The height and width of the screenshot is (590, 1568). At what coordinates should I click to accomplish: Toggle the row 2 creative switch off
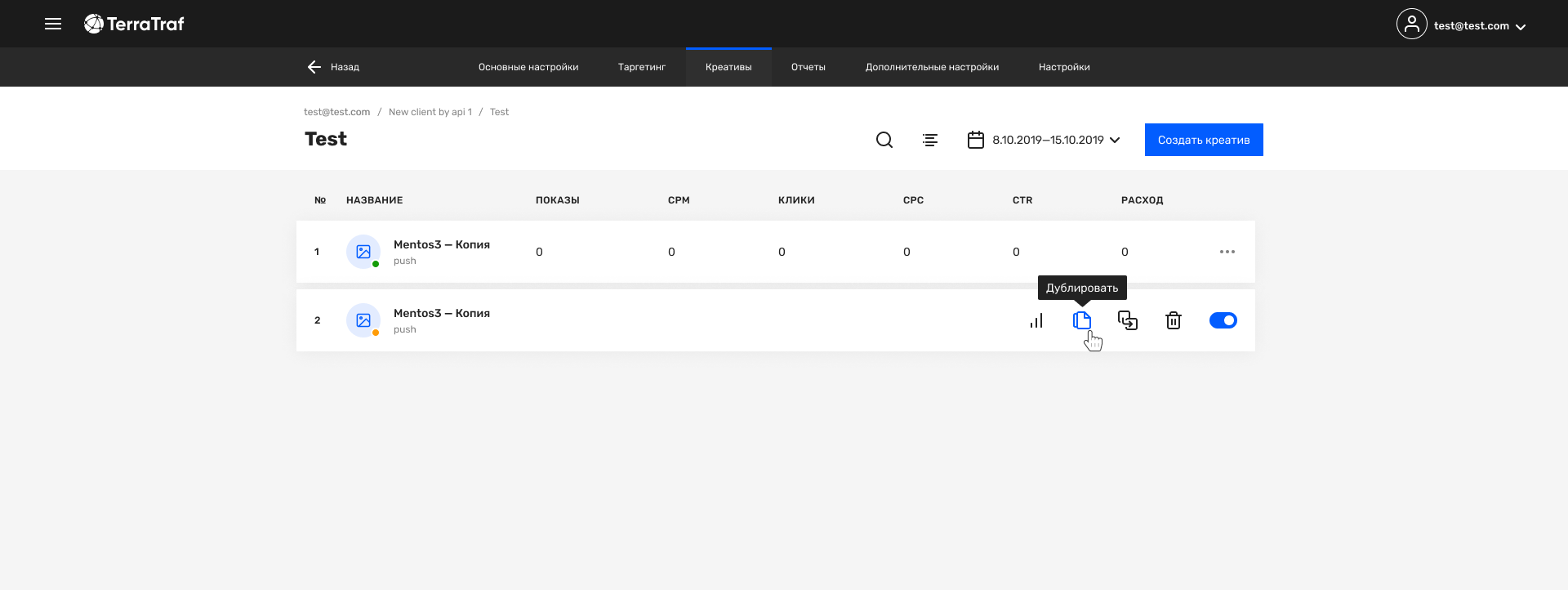(x=1223, y=320)
